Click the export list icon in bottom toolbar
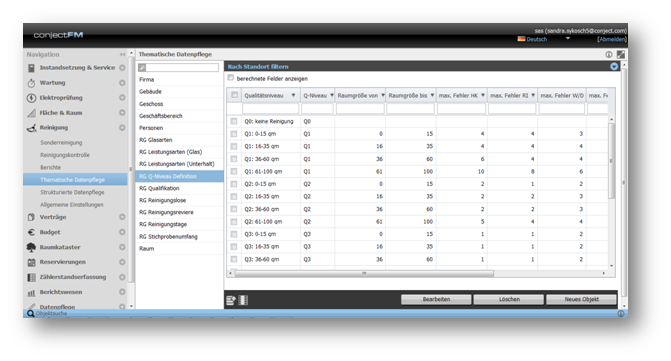 click(x=231, y=300)
